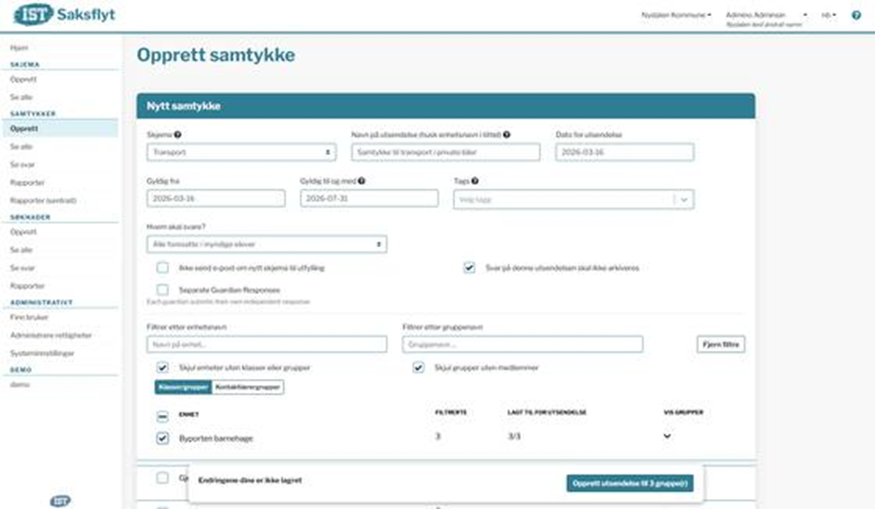Click help icon next to Gyldig til og med
The image size is (875, 509).
(361, 182)
